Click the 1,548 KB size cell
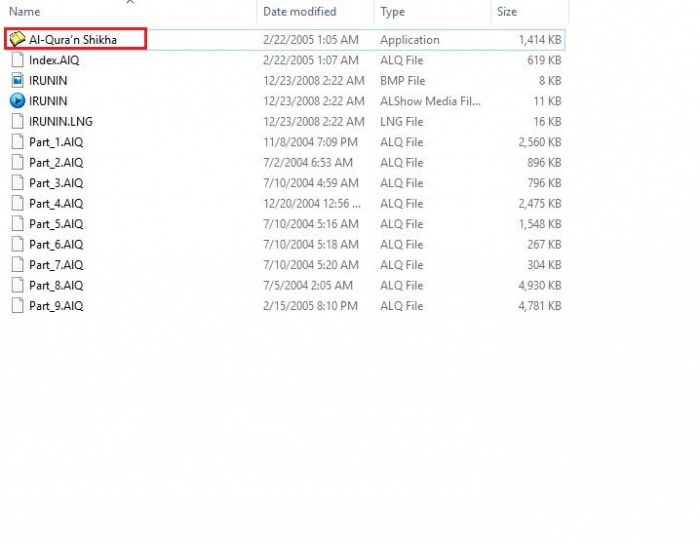The image size is (700, 543). tap(540, 224)
